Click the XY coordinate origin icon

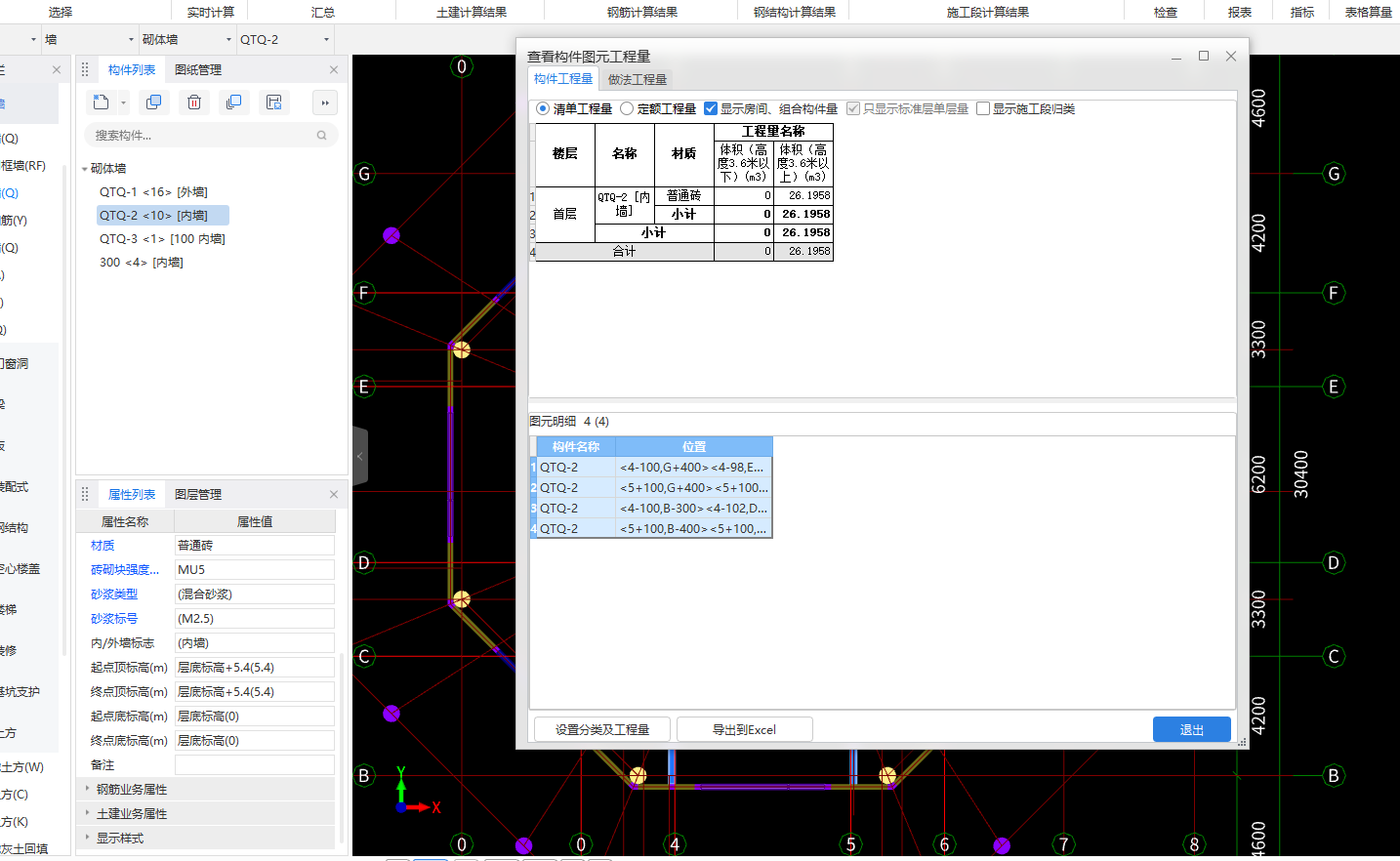tap(401, 806)
